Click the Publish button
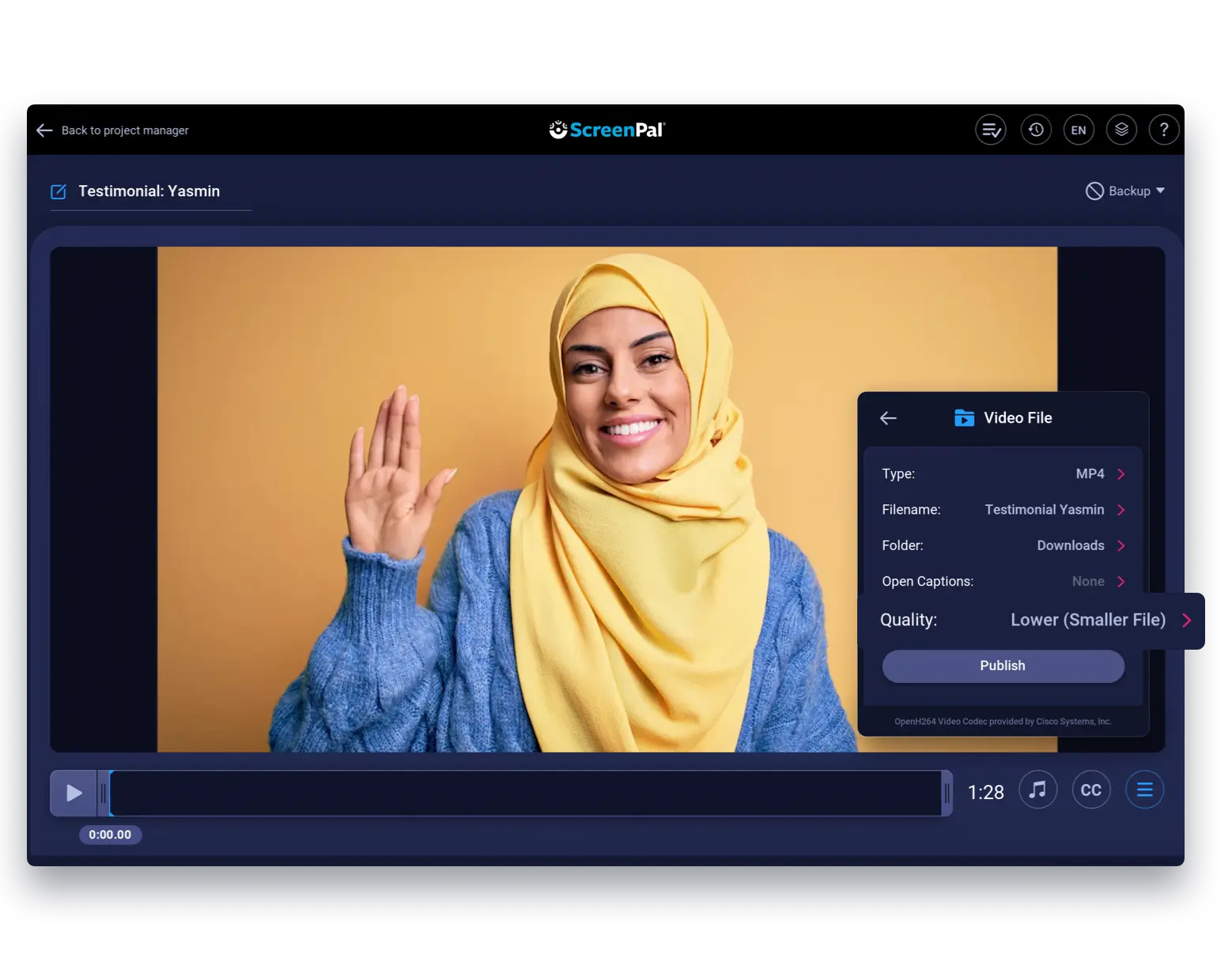 (1002, 665)
